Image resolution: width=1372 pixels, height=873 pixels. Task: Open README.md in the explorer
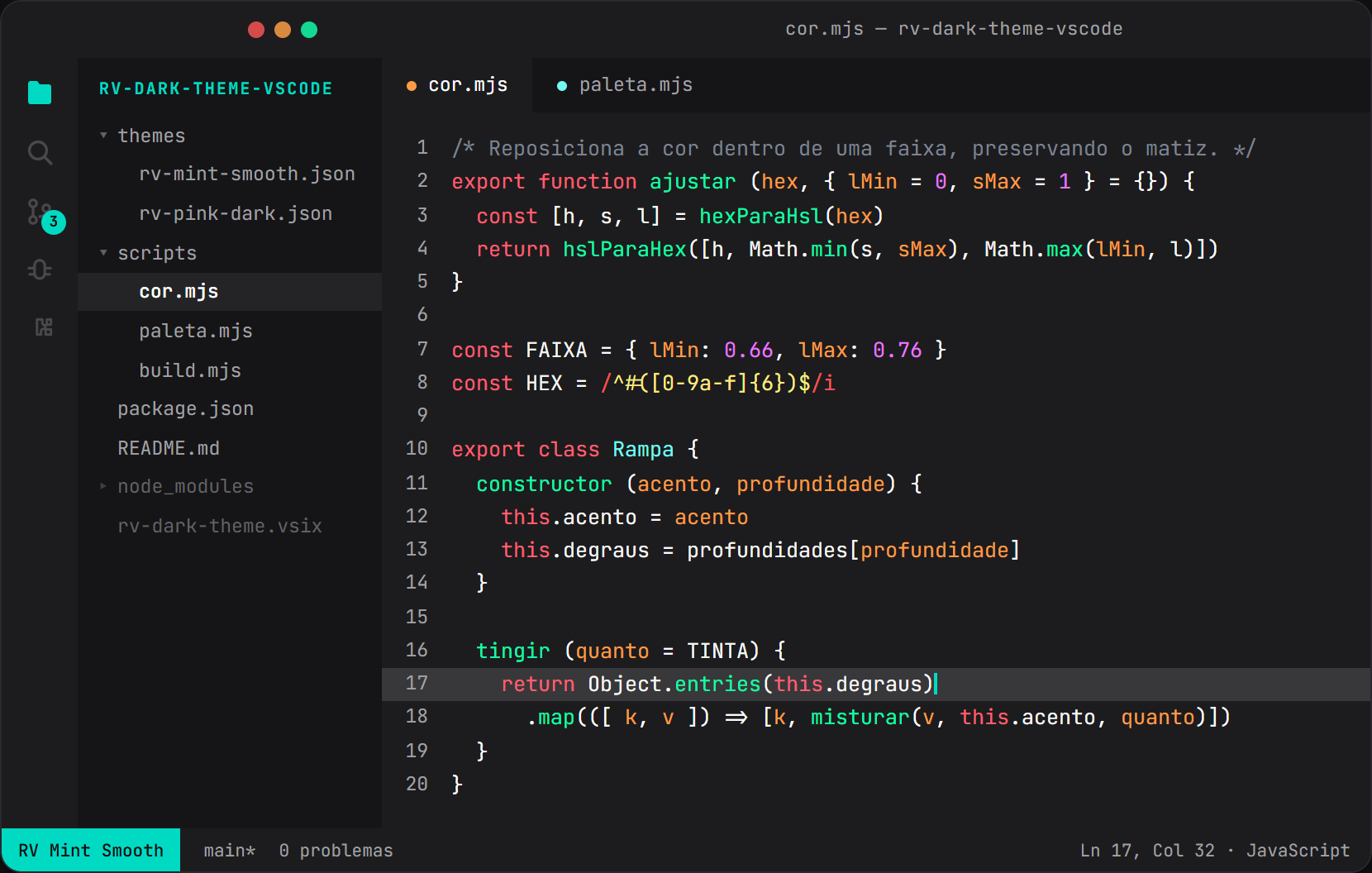coord(169,448)
